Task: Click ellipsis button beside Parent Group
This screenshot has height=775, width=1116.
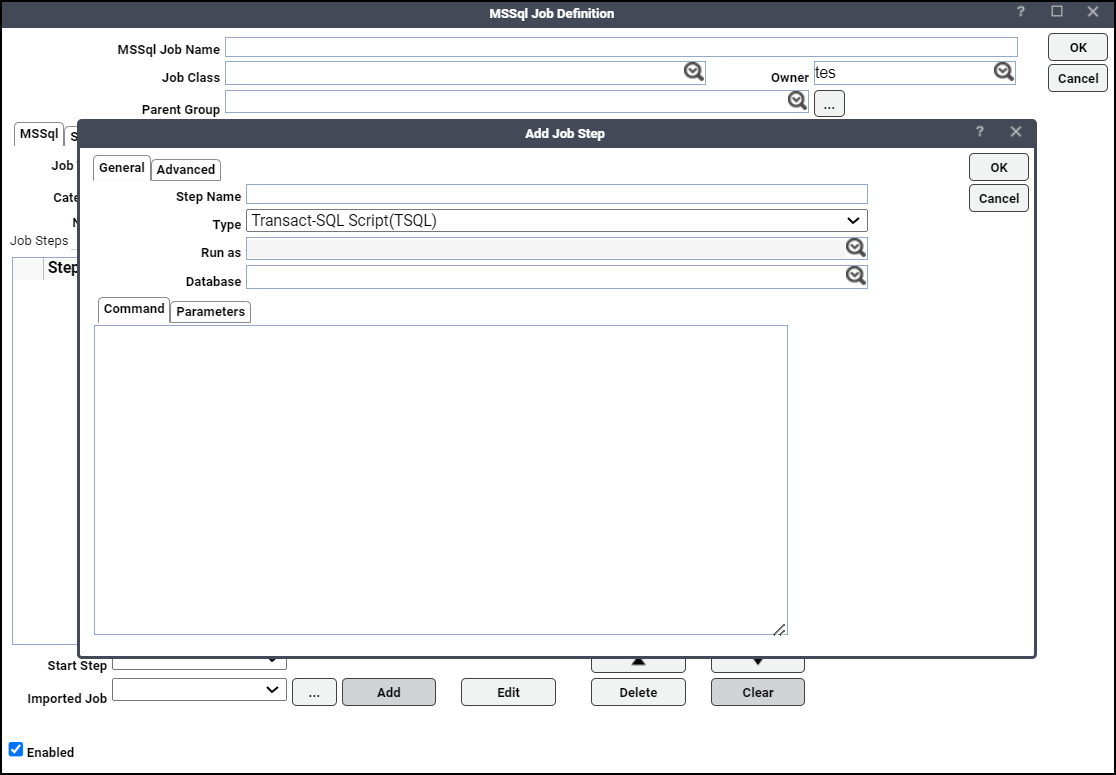Action: pos(829,103)
